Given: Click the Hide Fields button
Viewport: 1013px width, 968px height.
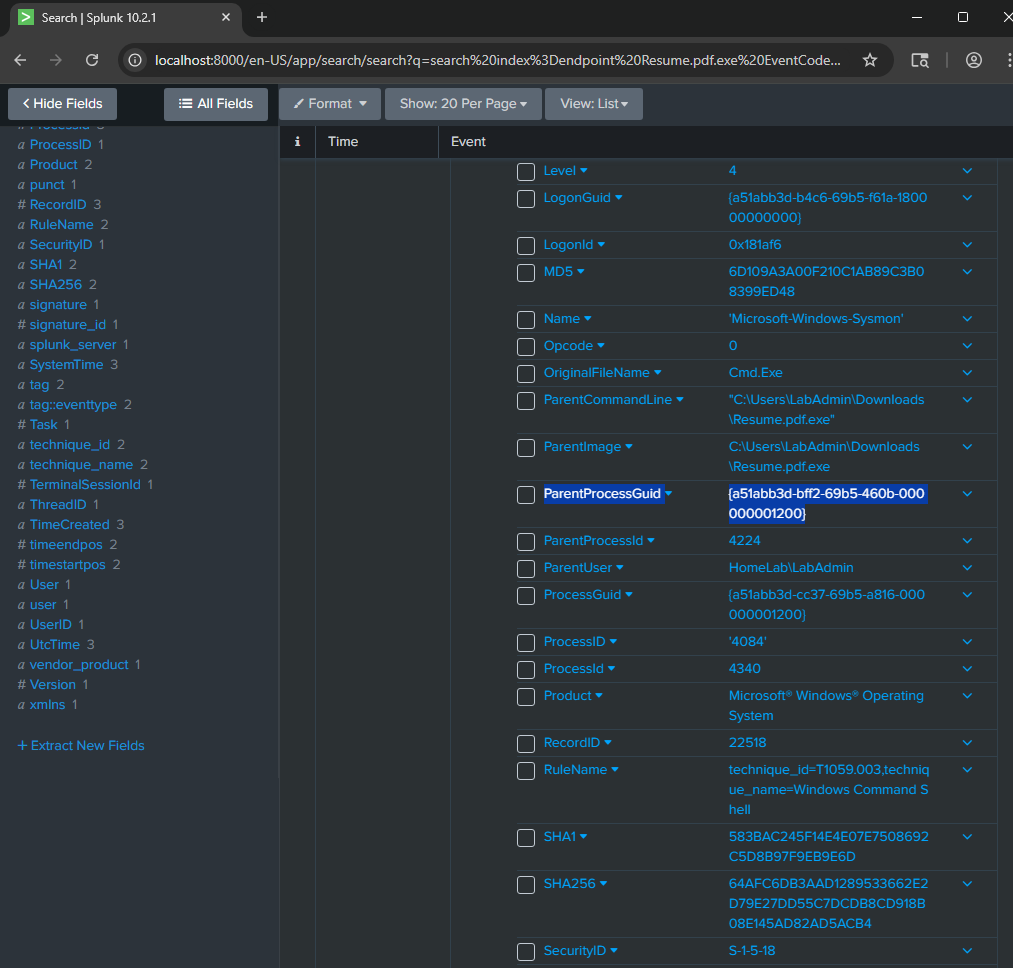Looking at the screenshot, I should (62, 103).
